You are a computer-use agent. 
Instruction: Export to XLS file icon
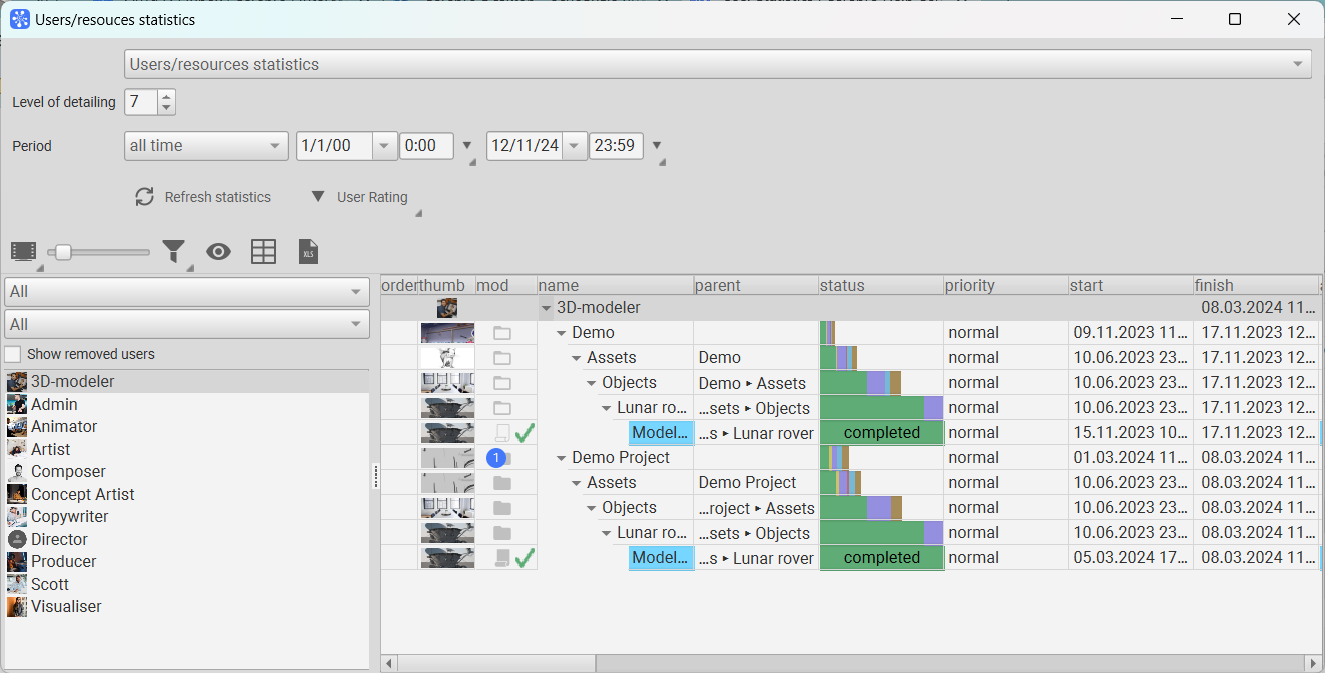click(x=309, y=252)
